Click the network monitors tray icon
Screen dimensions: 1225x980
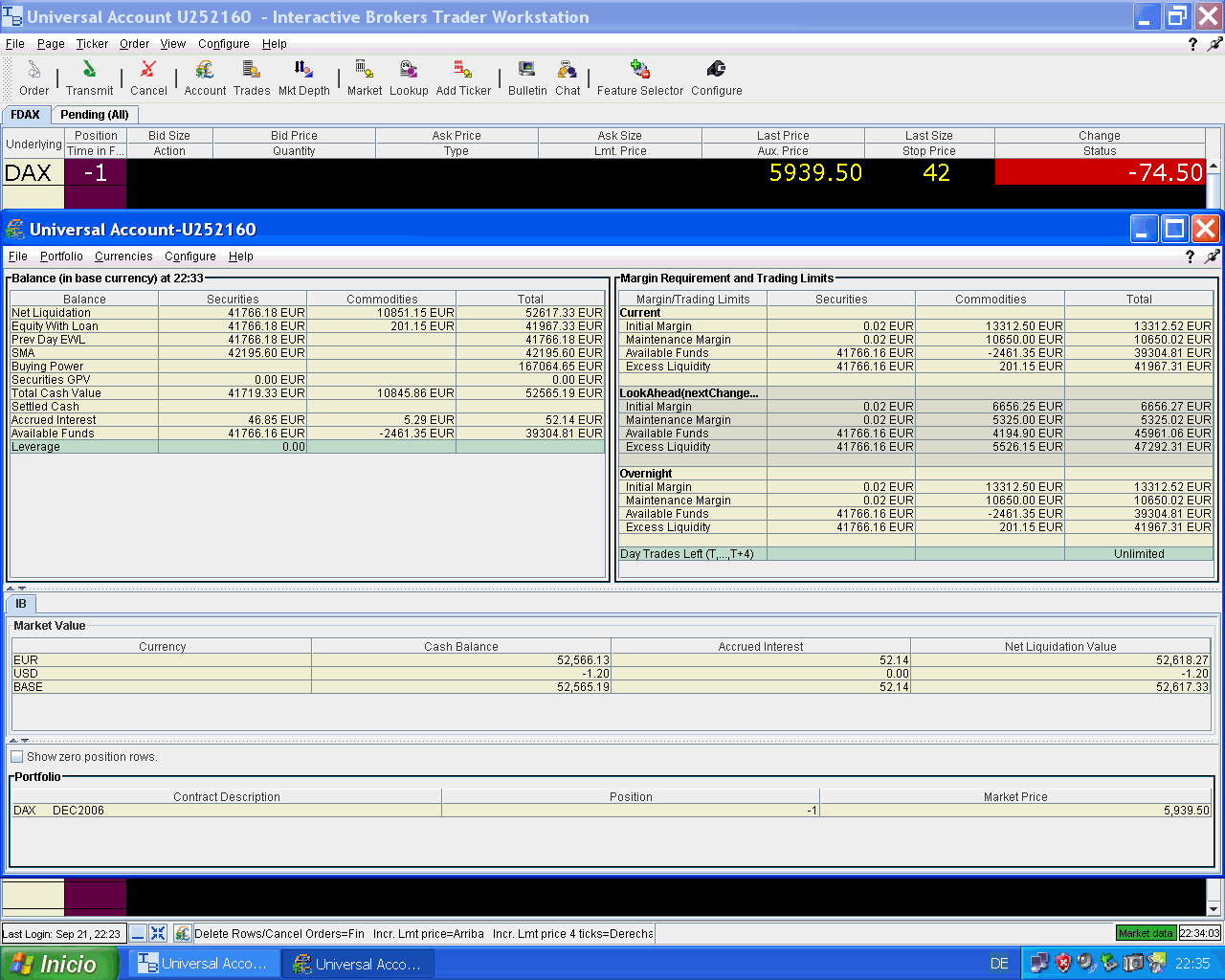(x=1039, y=963)
